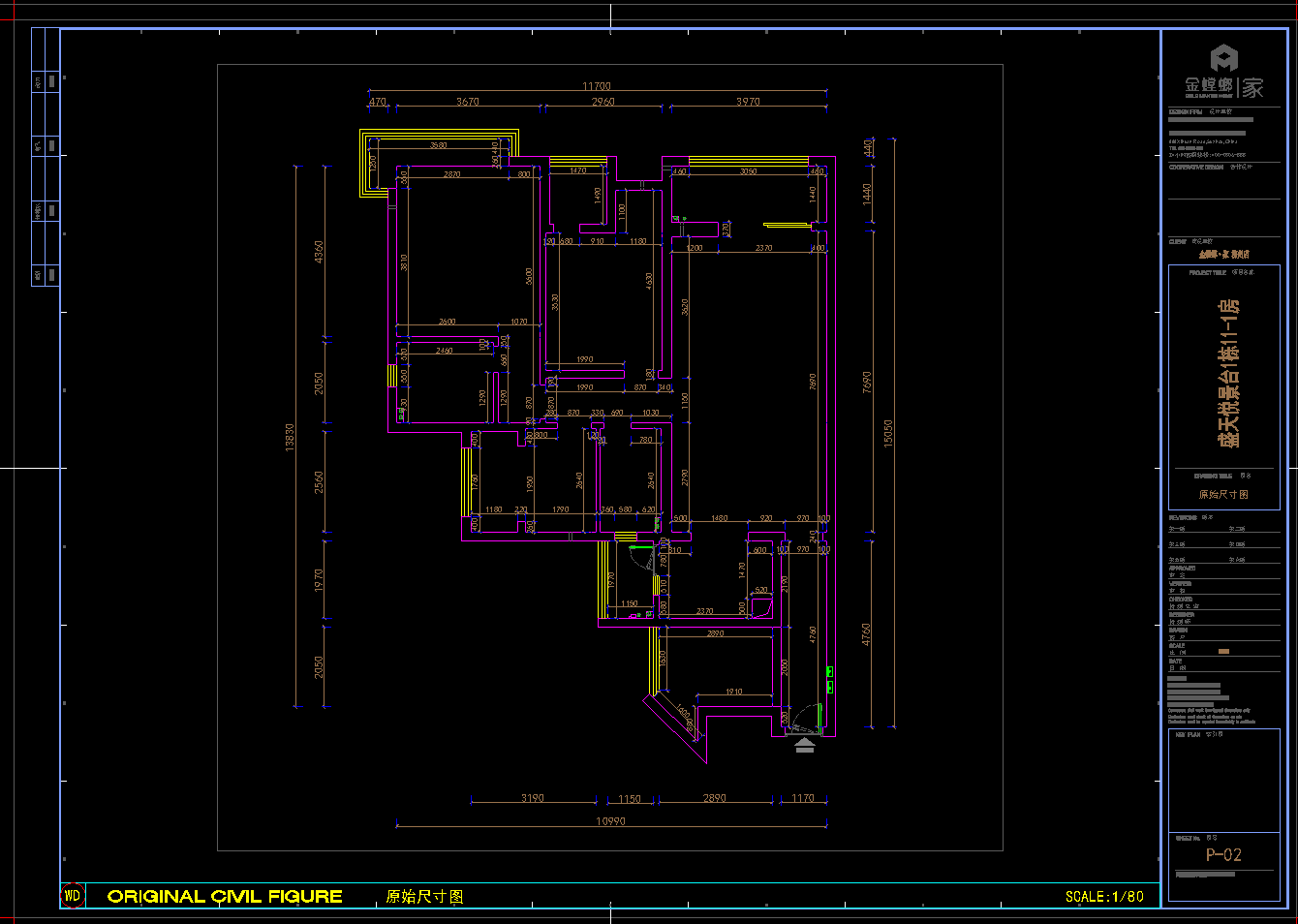Click the 3190 dimension at the bottom
The height and width of the screenshot is (924, 1298).
[x=533, y=798]
